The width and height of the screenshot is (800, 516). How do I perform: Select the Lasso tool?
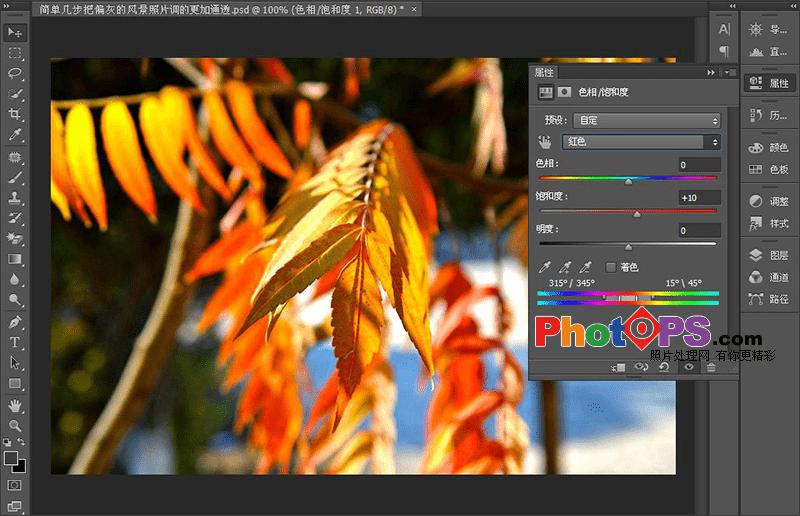15,73
